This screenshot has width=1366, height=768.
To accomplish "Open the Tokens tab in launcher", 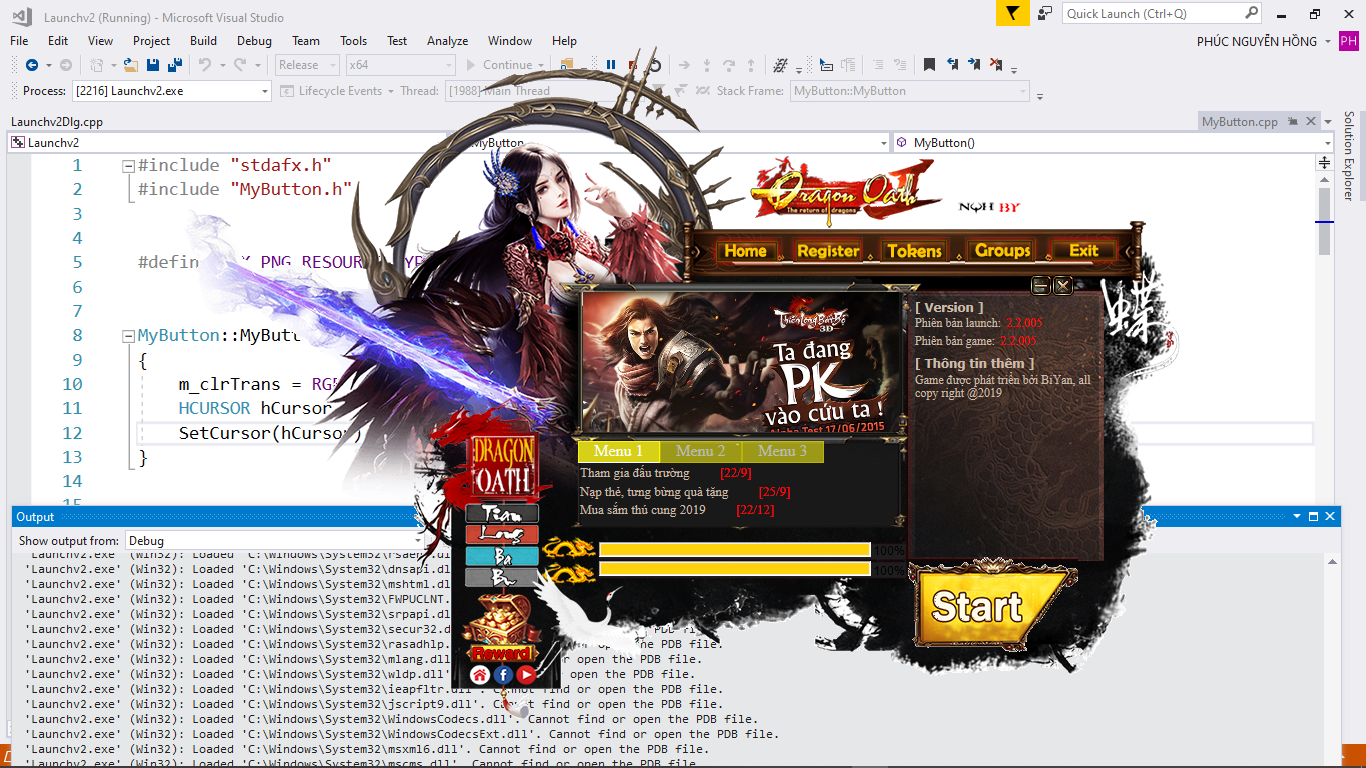I will pos(914,251).
